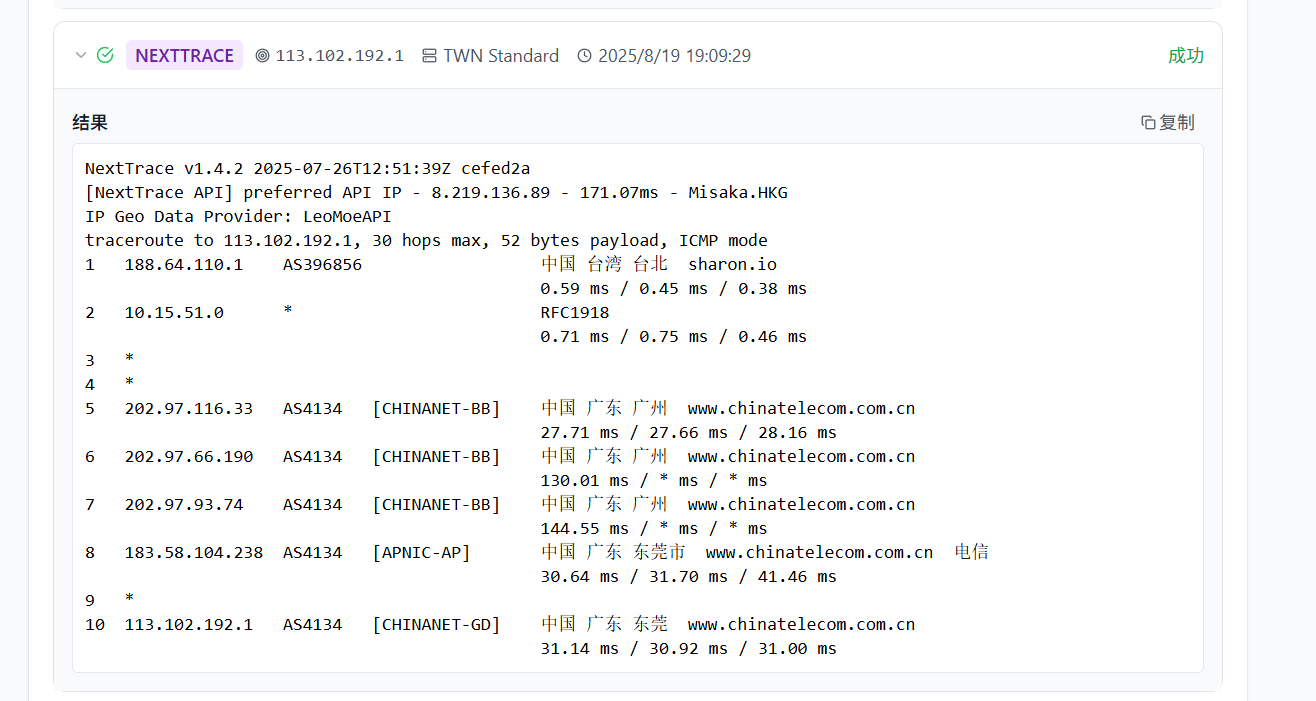Click hop 8 IP address 183.58.104.238
This screenshot has height=701, width=1316.
point(193,552)
